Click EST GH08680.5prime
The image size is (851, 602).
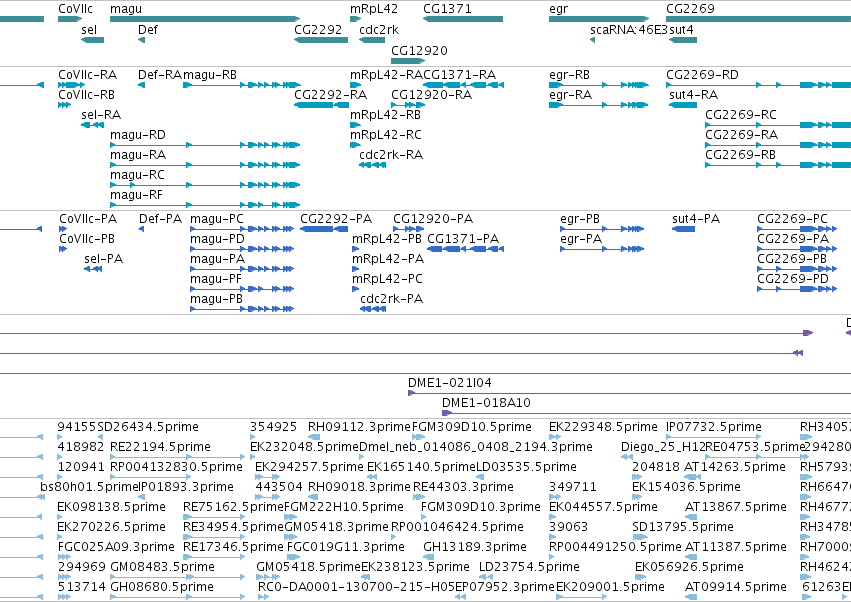pyautogui.click(x=162, y=587)
